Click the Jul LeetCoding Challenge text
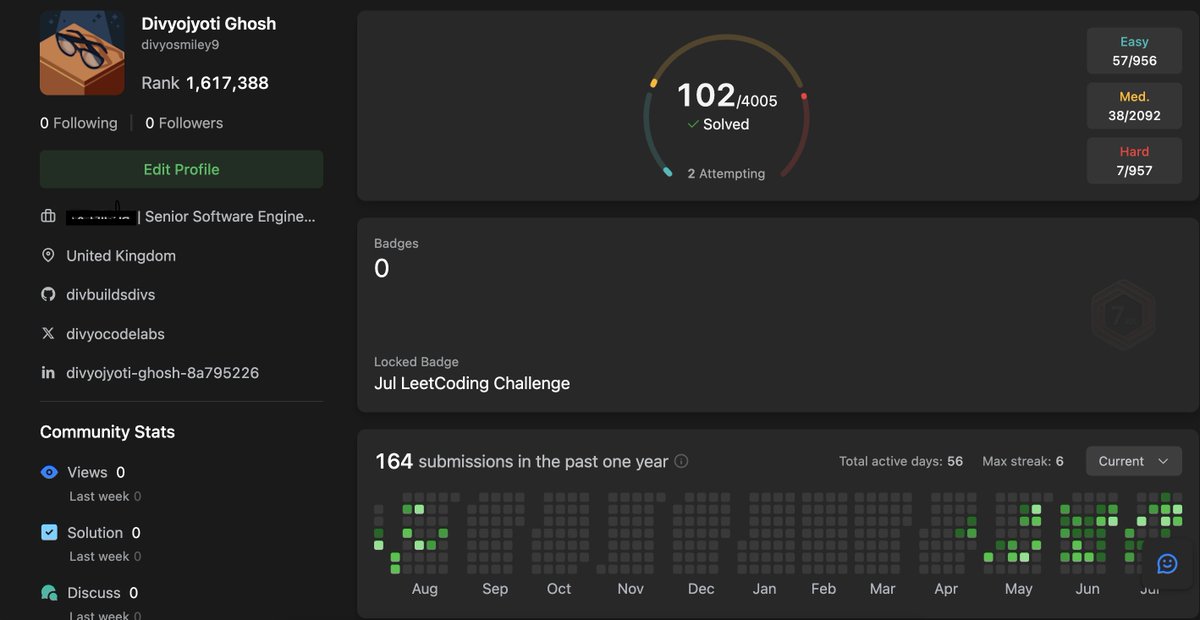This screenshot has height=620, width=1200. [x=472, y=383]
